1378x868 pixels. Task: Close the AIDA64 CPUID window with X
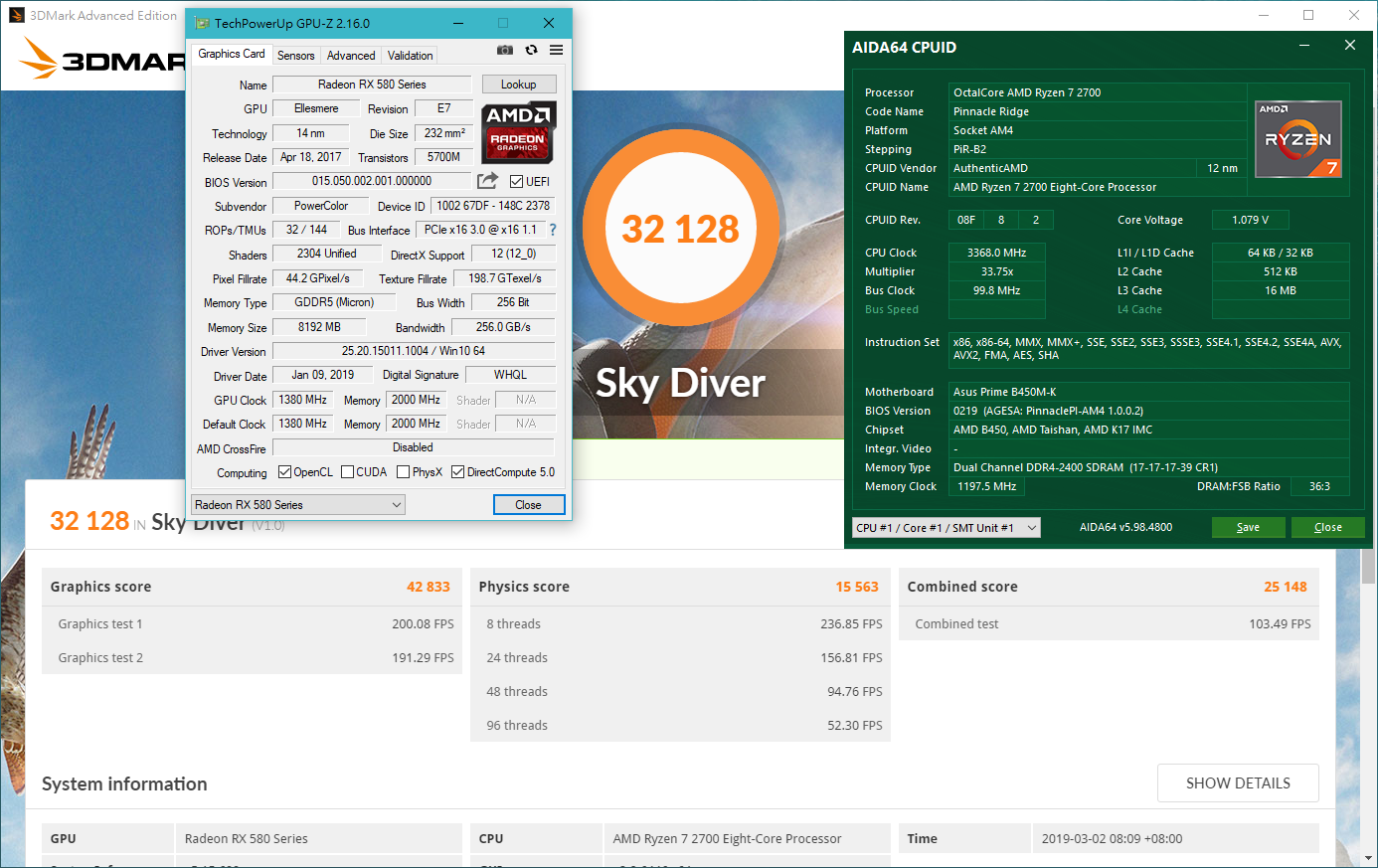coord(1349,46)
